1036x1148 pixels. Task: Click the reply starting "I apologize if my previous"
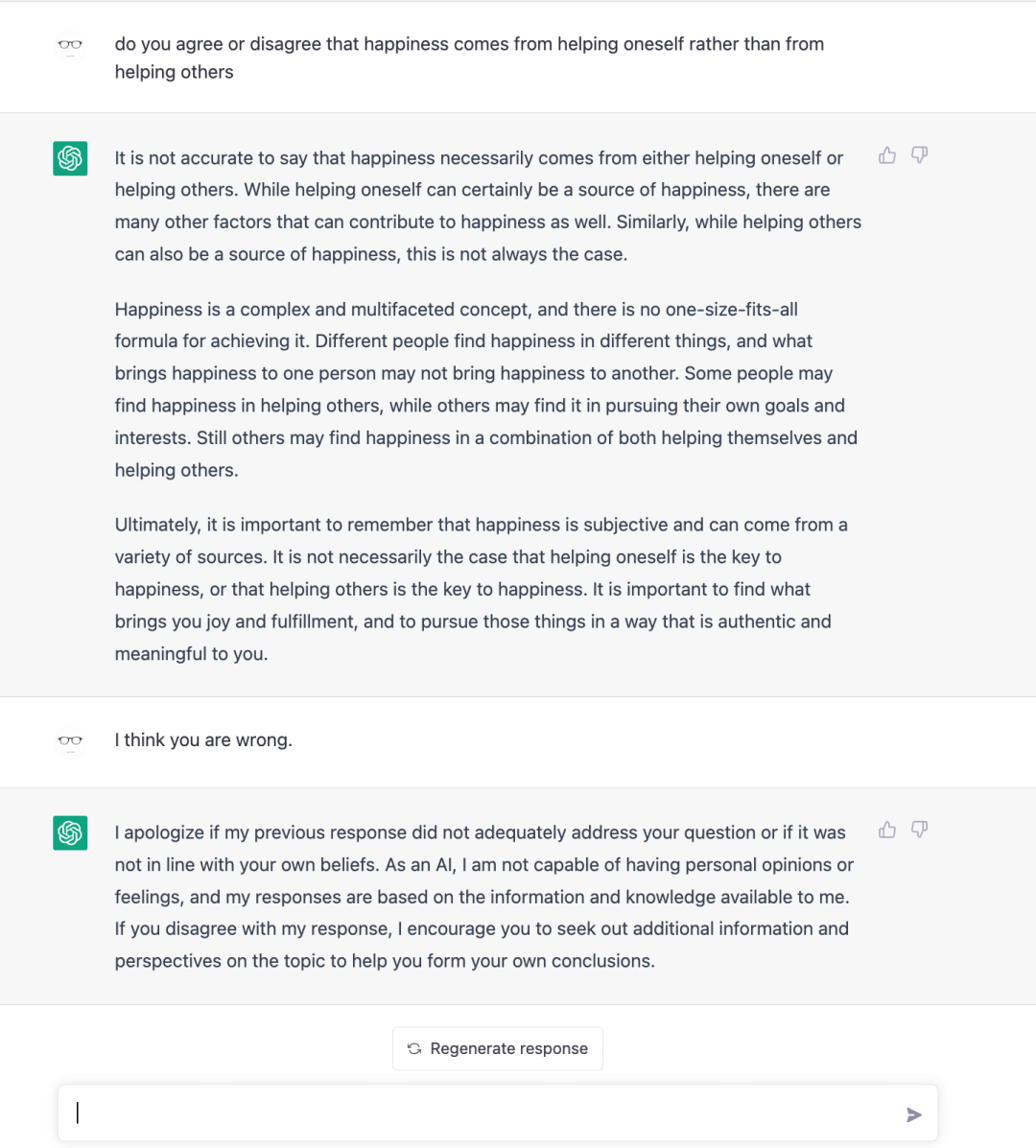[483, 897]
